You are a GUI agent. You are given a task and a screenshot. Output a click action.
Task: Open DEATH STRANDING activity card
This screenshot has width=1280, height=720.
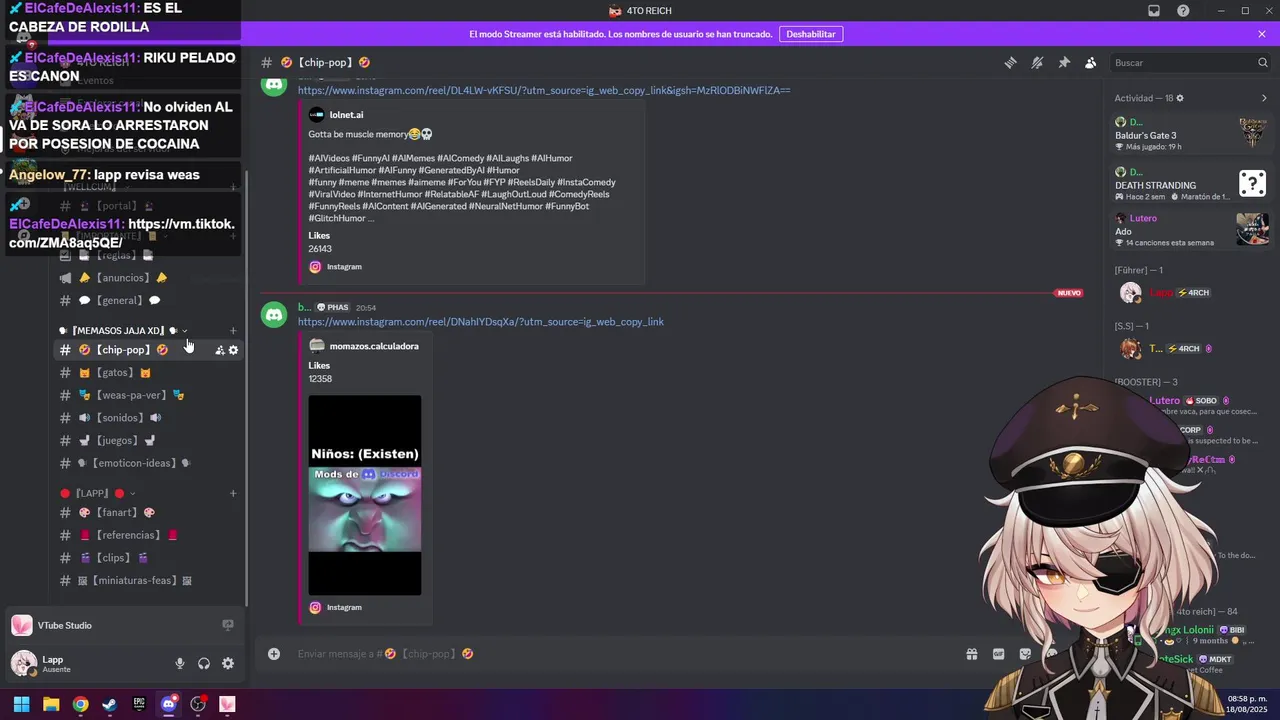[x=1191, y=184]
